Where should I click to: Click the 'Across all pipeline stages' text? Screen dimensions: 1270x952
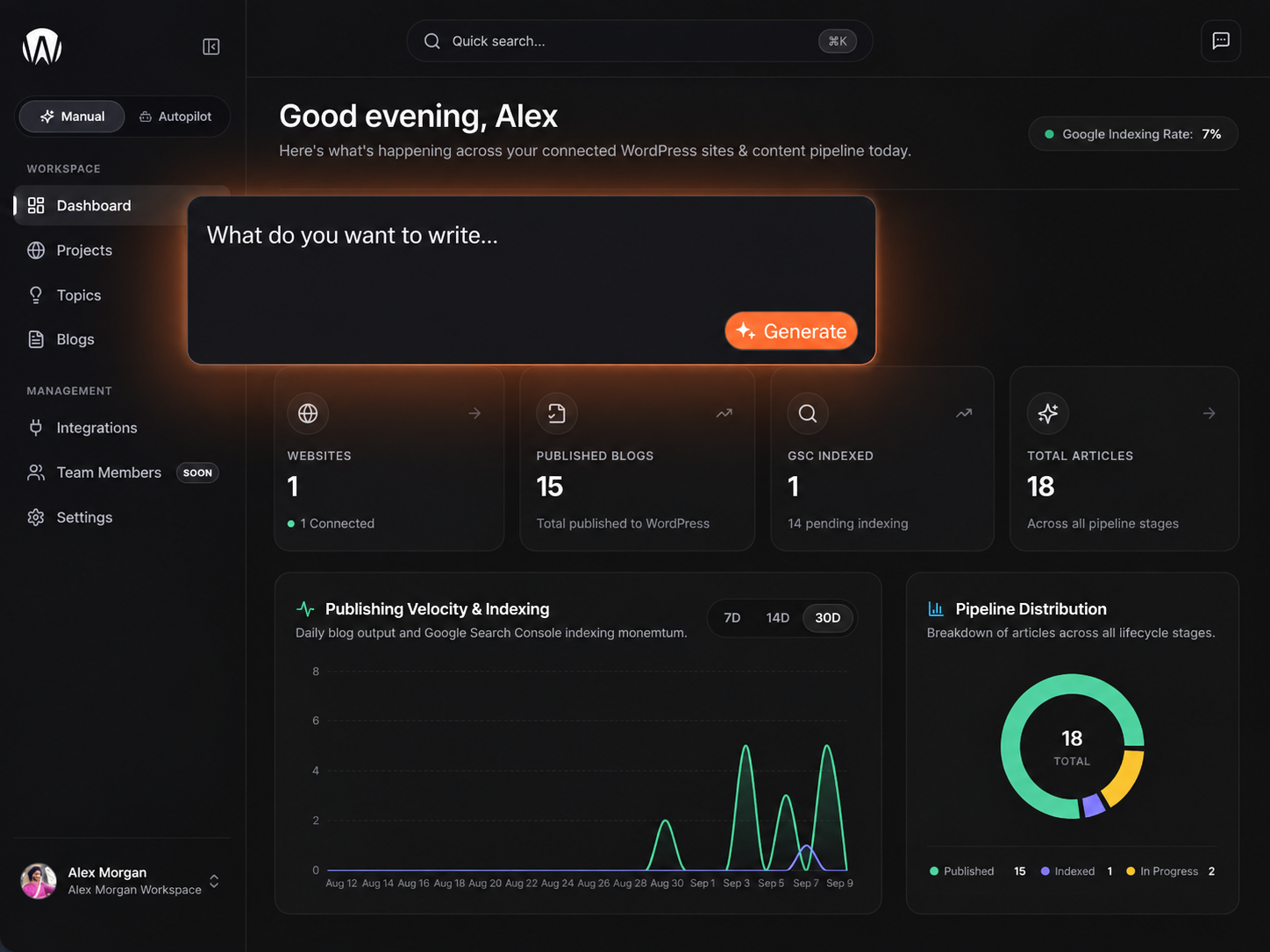[1103, 523]
